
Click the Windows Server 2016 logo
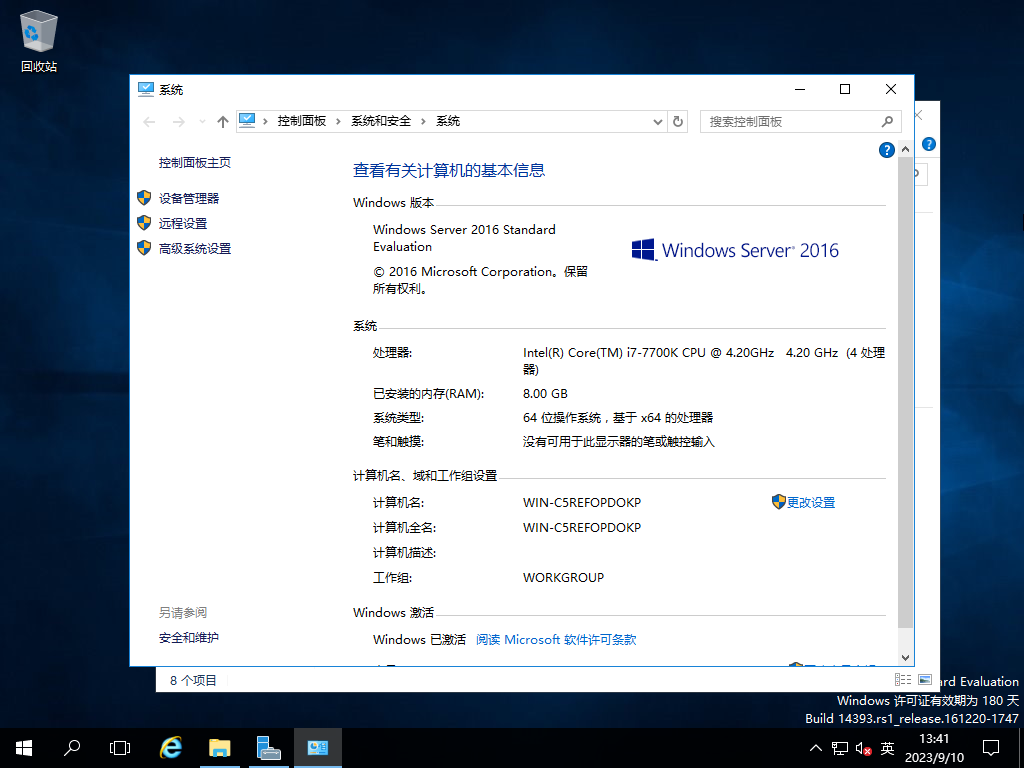[735, 250]
